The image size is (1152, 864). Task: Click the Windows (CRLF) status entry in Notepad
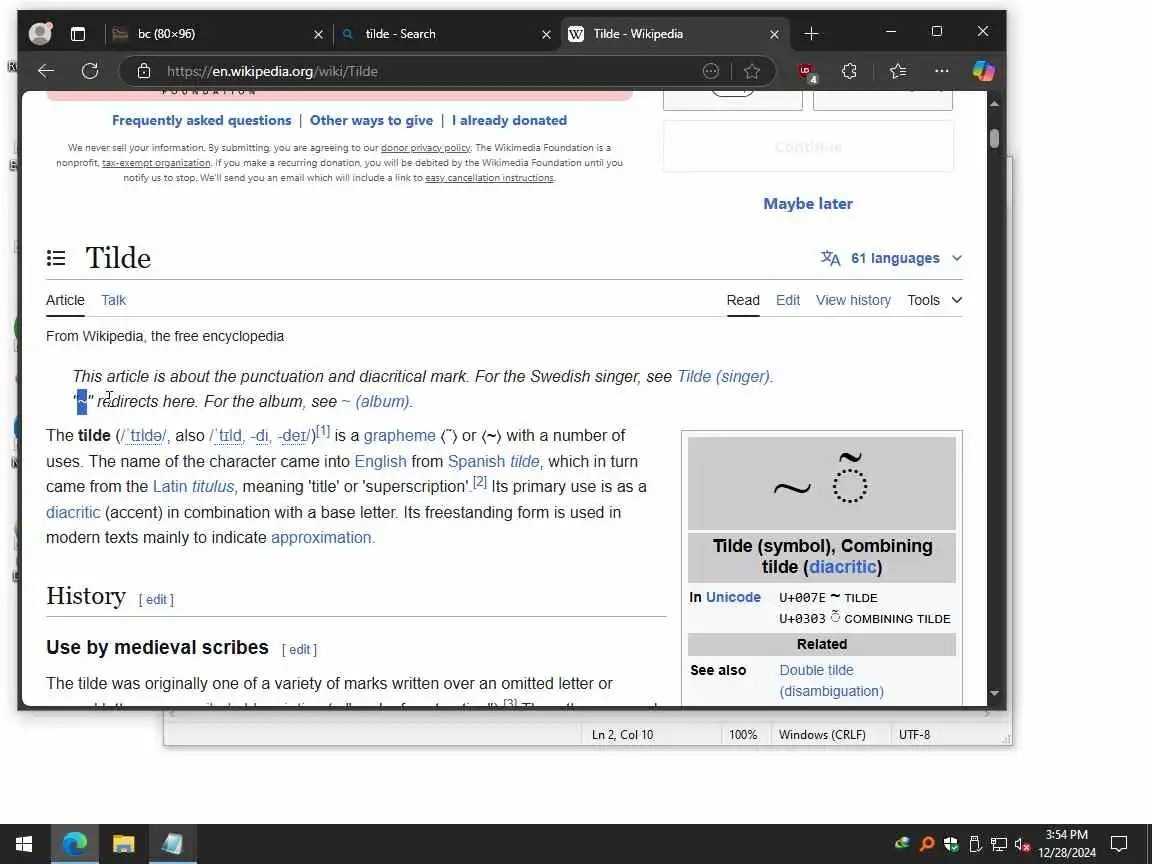point(822,735)
